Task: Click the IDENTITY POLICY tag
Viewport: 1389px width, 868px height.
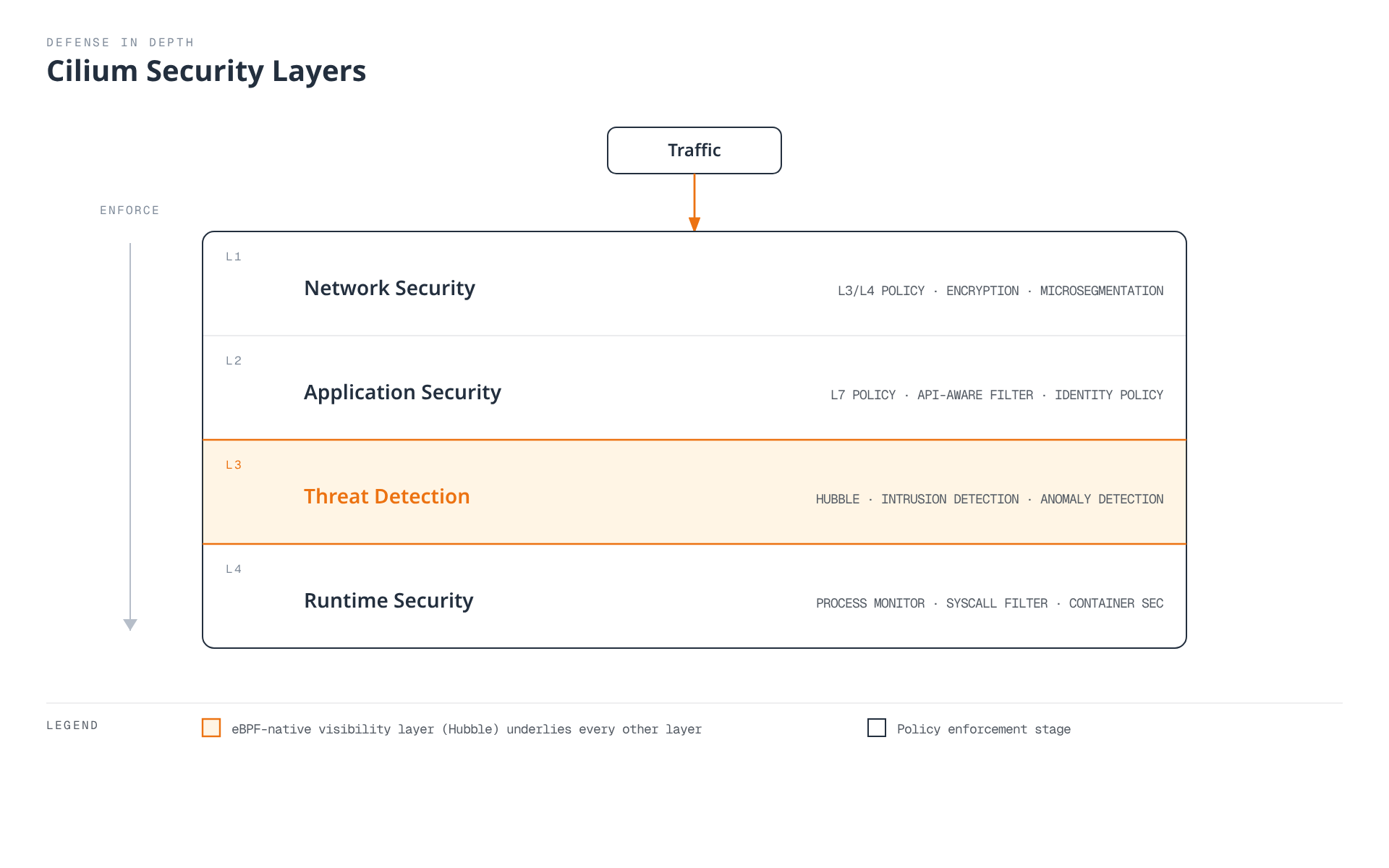Action: pyautogui.click(x=1109, y=395)
